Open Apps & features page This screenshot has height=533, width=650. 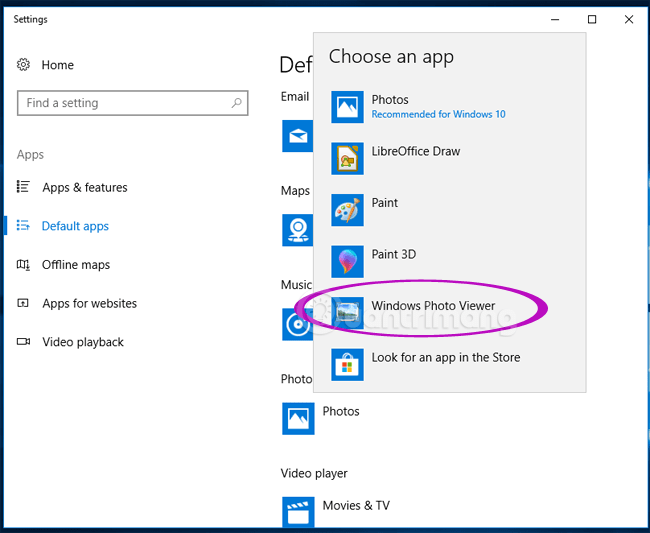pyautogui.click(x=85, y=187)
